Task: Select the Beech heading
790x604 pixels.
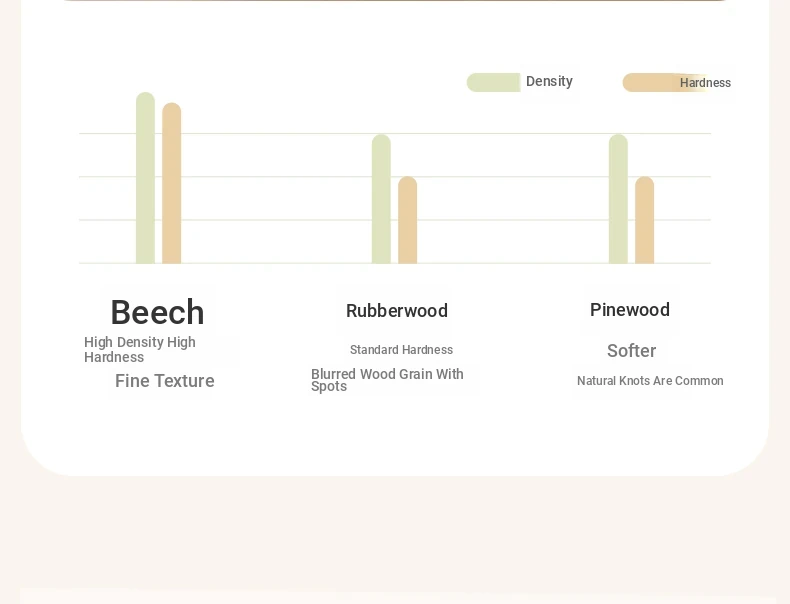Action: click(x=157, y=312)
